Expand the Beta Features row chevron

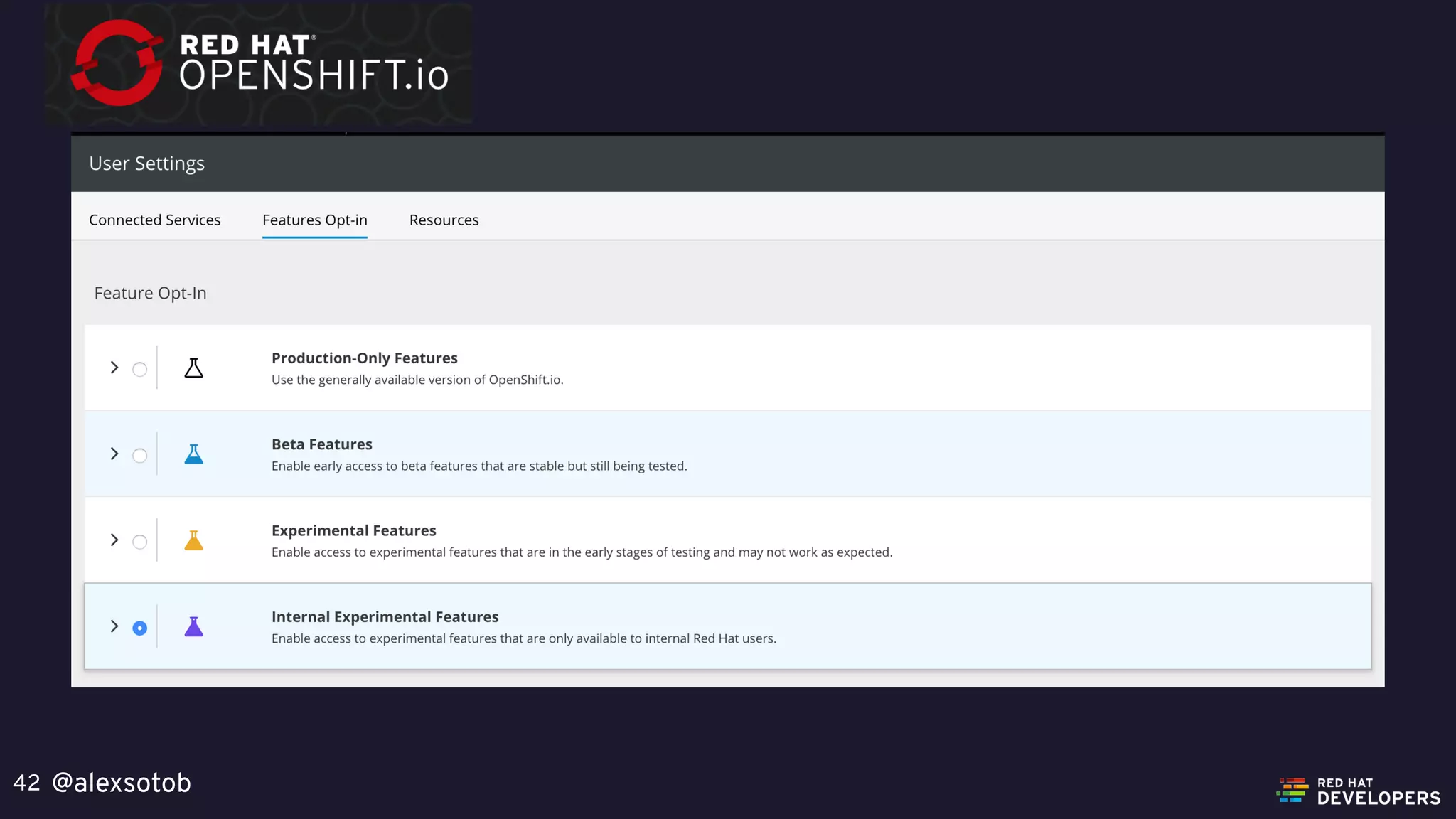pyautogui.click(x=114, y=454)
